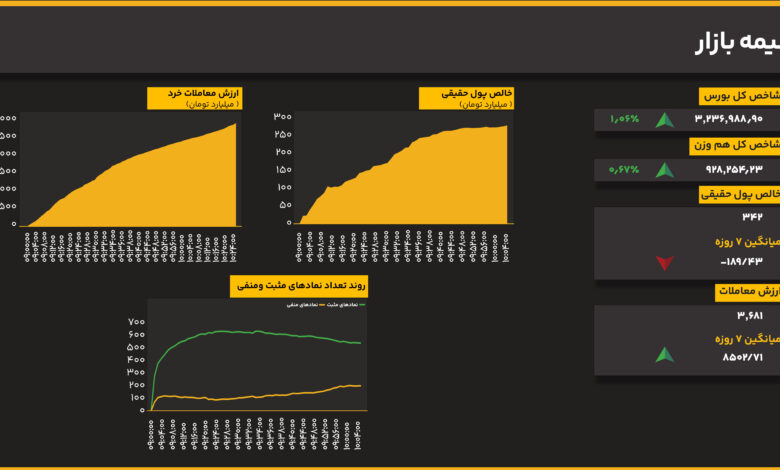Screen dimensions: 780x470
Task: Click the red down arrow next to -189.43
Action: point(664,263)
